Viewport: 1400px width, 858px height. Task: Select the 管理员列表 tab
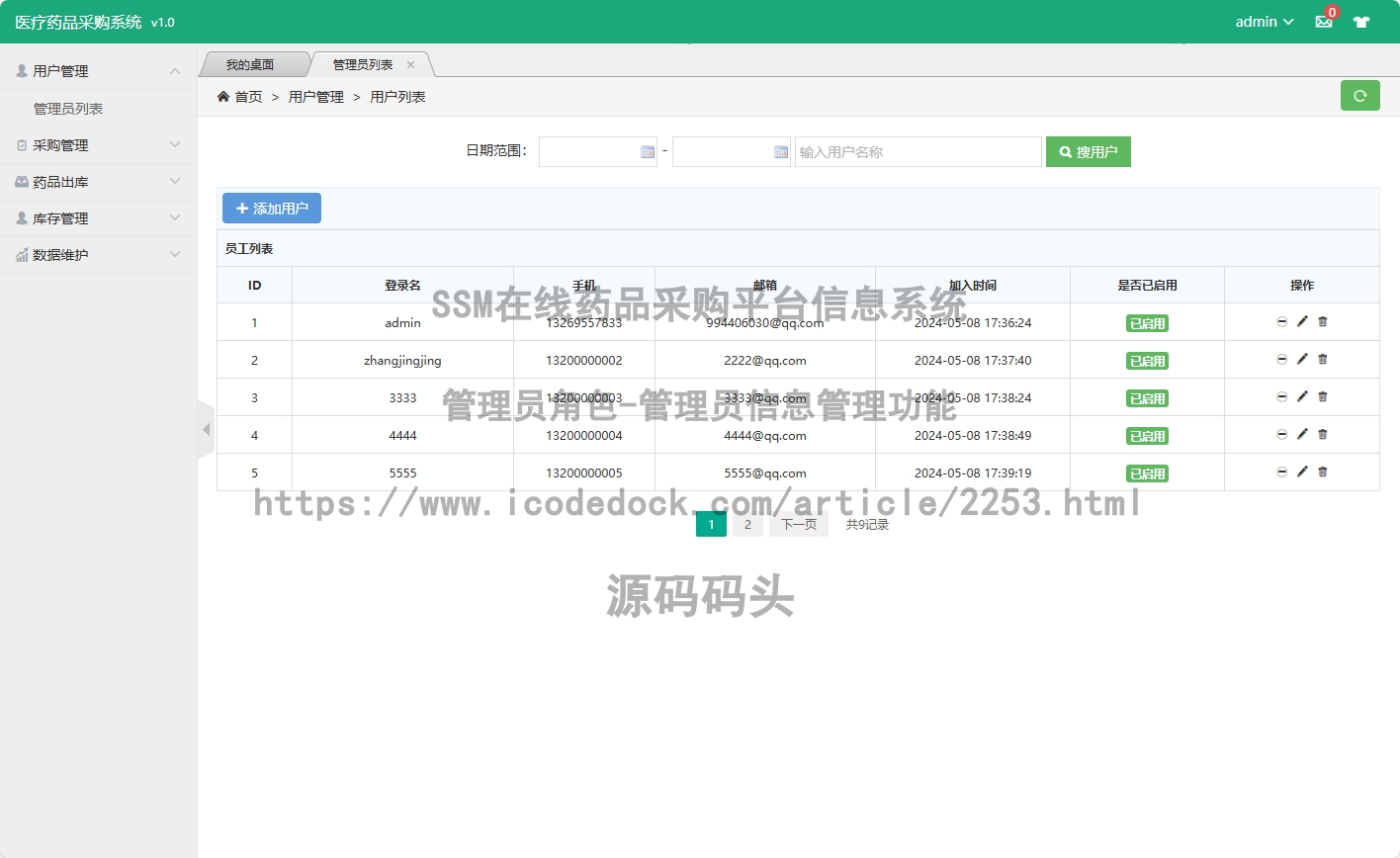tap(363, 64)
